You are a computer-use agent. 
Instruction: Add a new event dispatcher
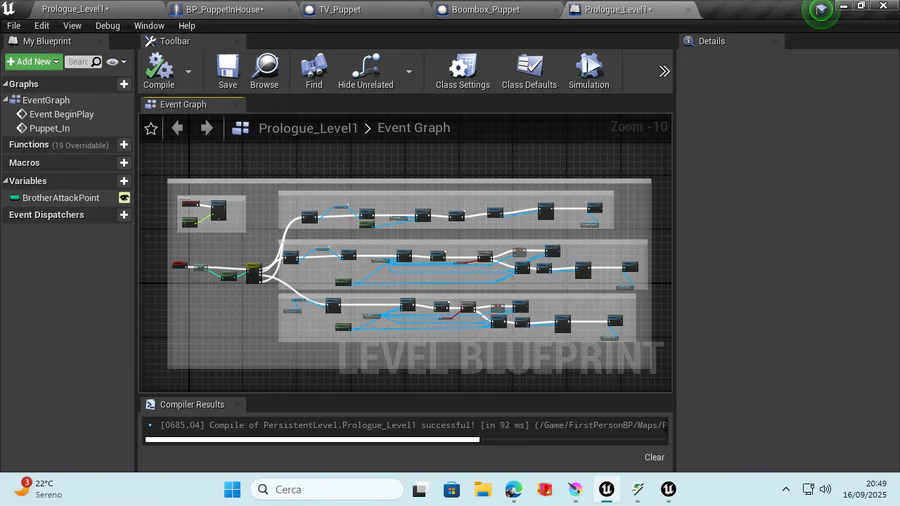point(124,215)
